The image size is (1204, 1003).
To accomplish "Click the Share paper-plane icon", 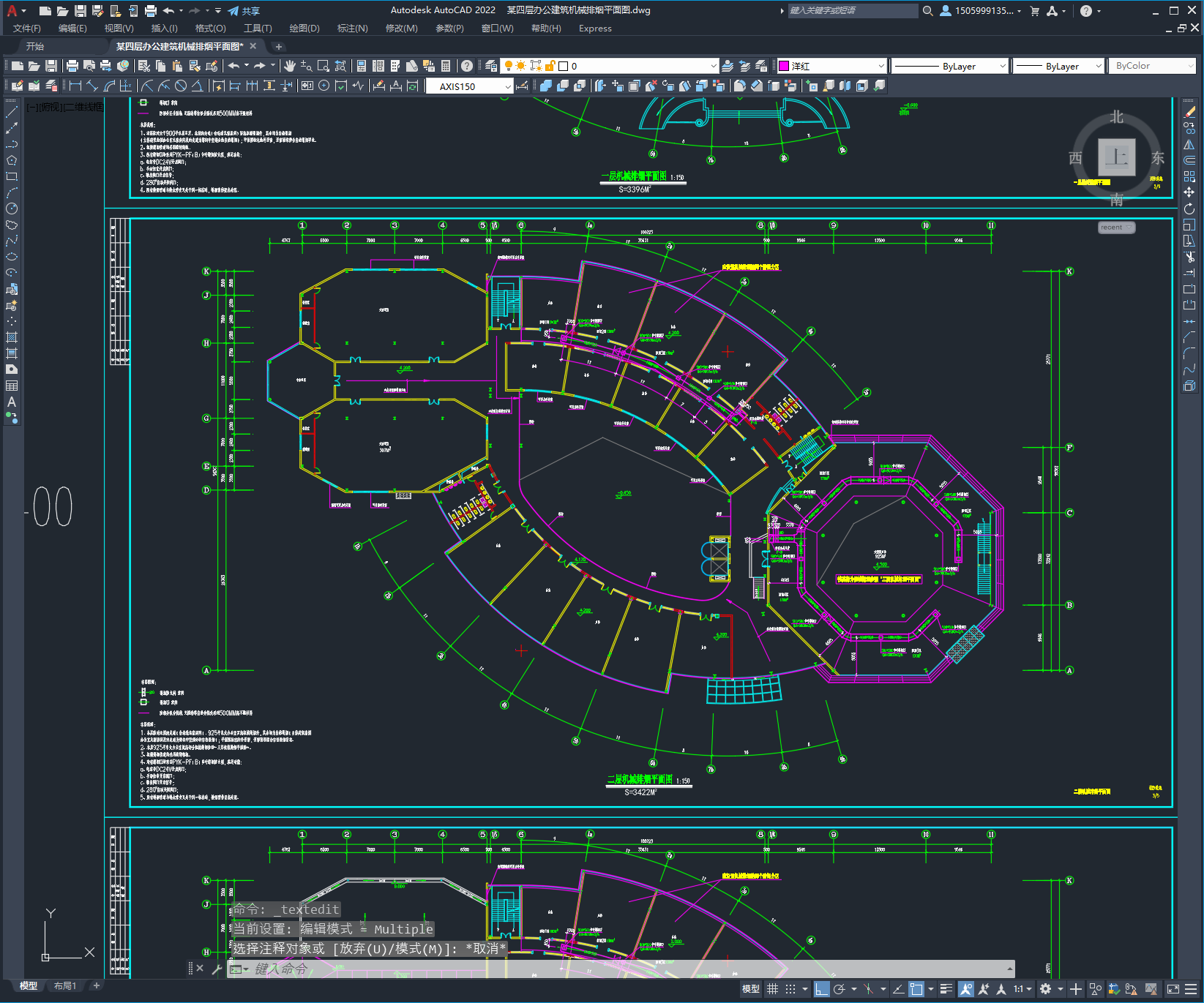I will pyautogui.click(x=233, y=11).
